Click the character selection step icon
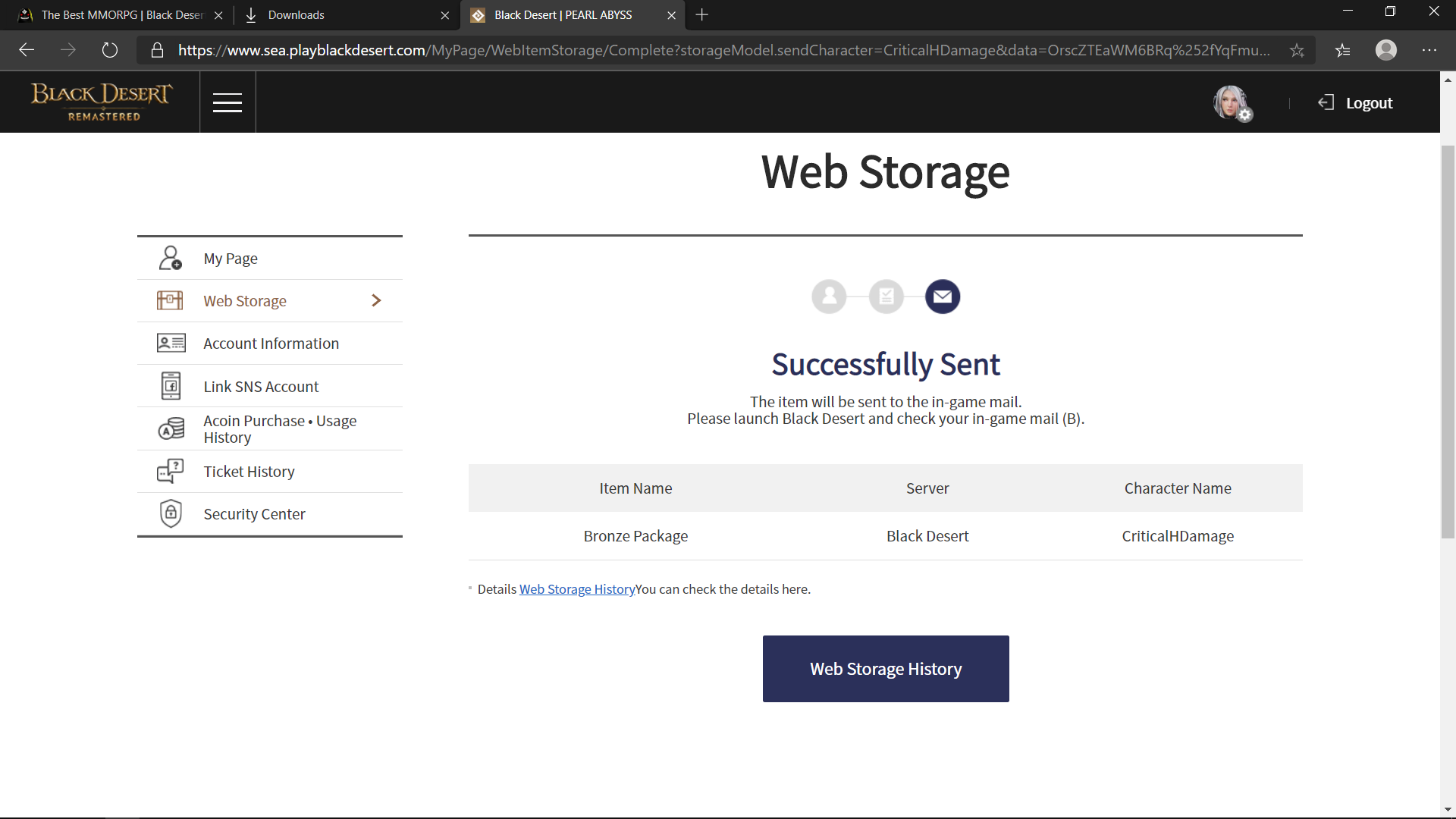The height and width of the screenshot is (819, 1456). [x=829, y=297]
